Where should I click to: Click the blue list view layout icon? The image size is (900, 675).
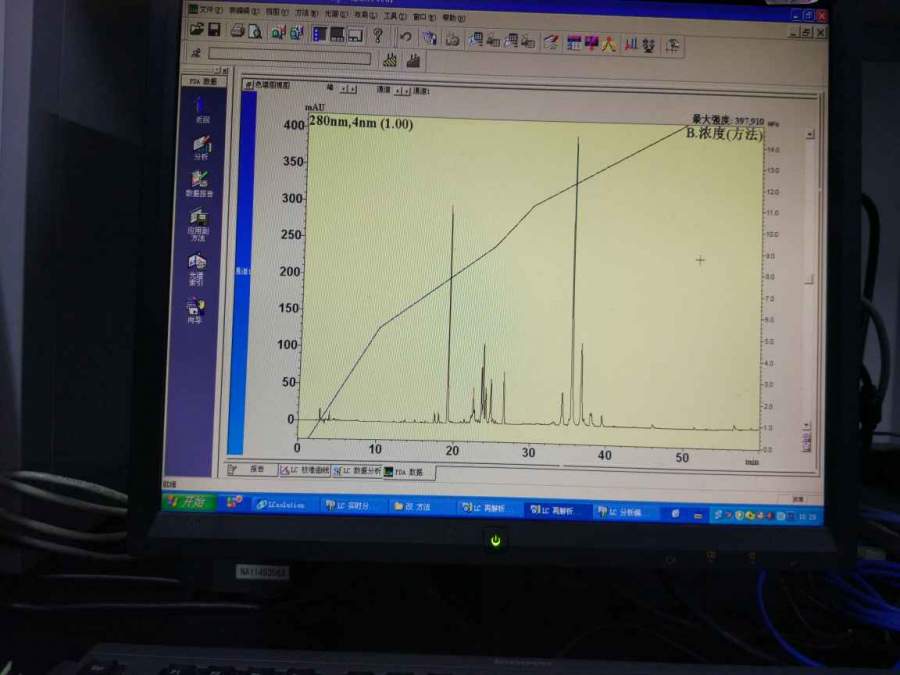319,33
